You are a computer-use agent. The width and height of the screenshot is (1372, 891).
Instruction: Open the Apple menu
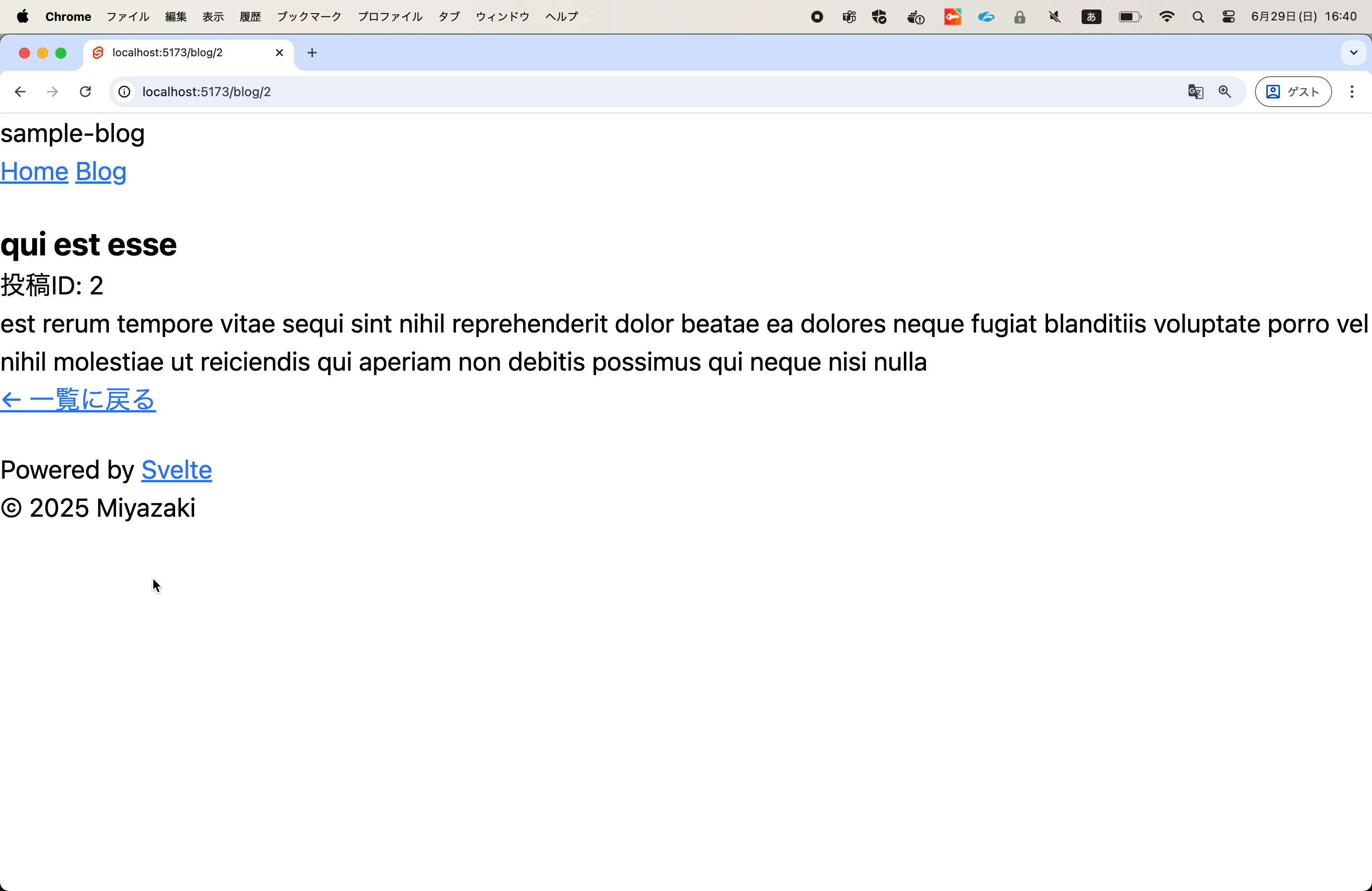23,17
